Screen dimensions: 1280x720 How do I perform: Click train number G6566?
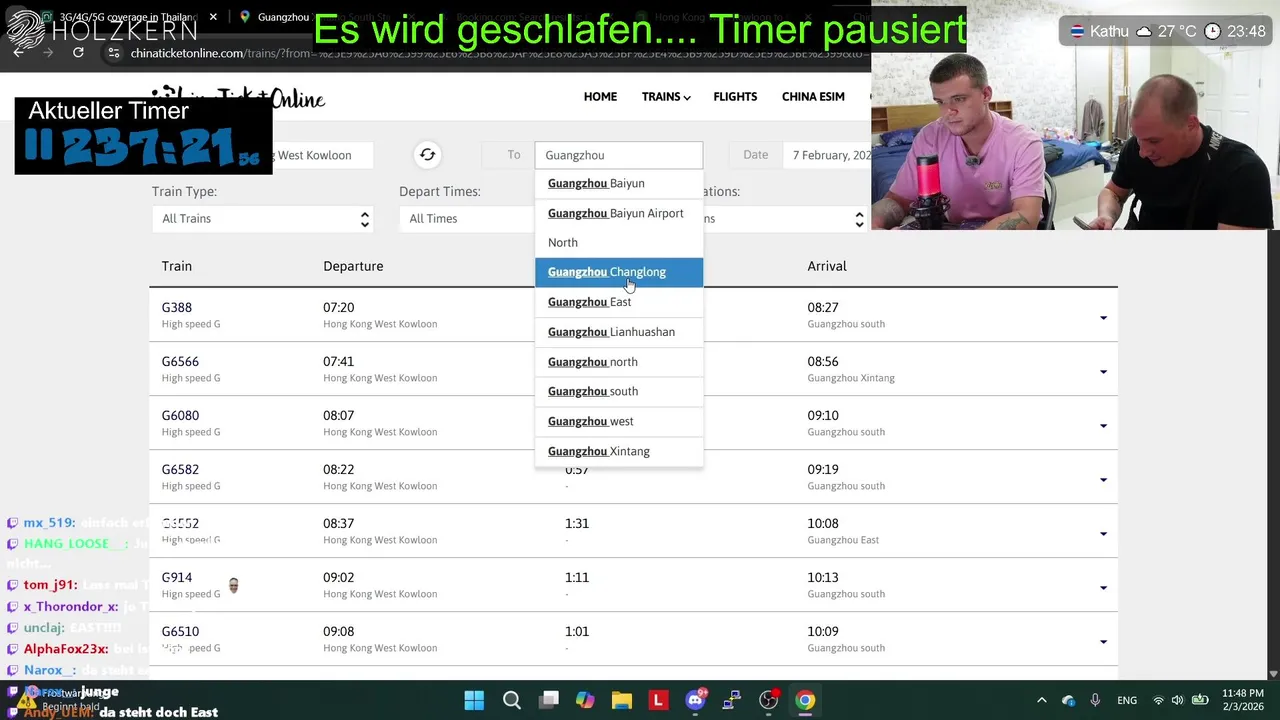[180, 361]
